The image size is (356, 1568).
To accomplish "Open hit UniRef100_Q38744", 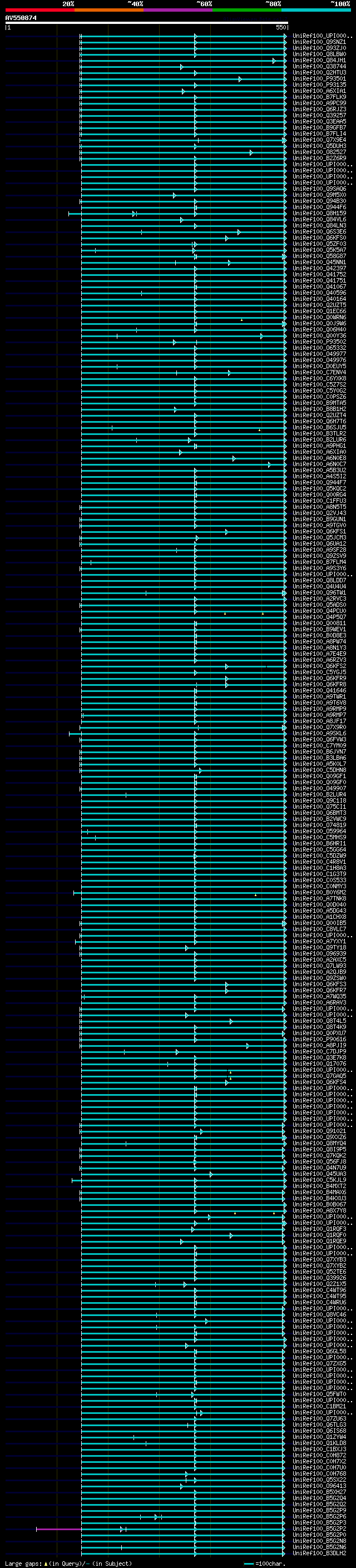I will [x=319, y=66].
